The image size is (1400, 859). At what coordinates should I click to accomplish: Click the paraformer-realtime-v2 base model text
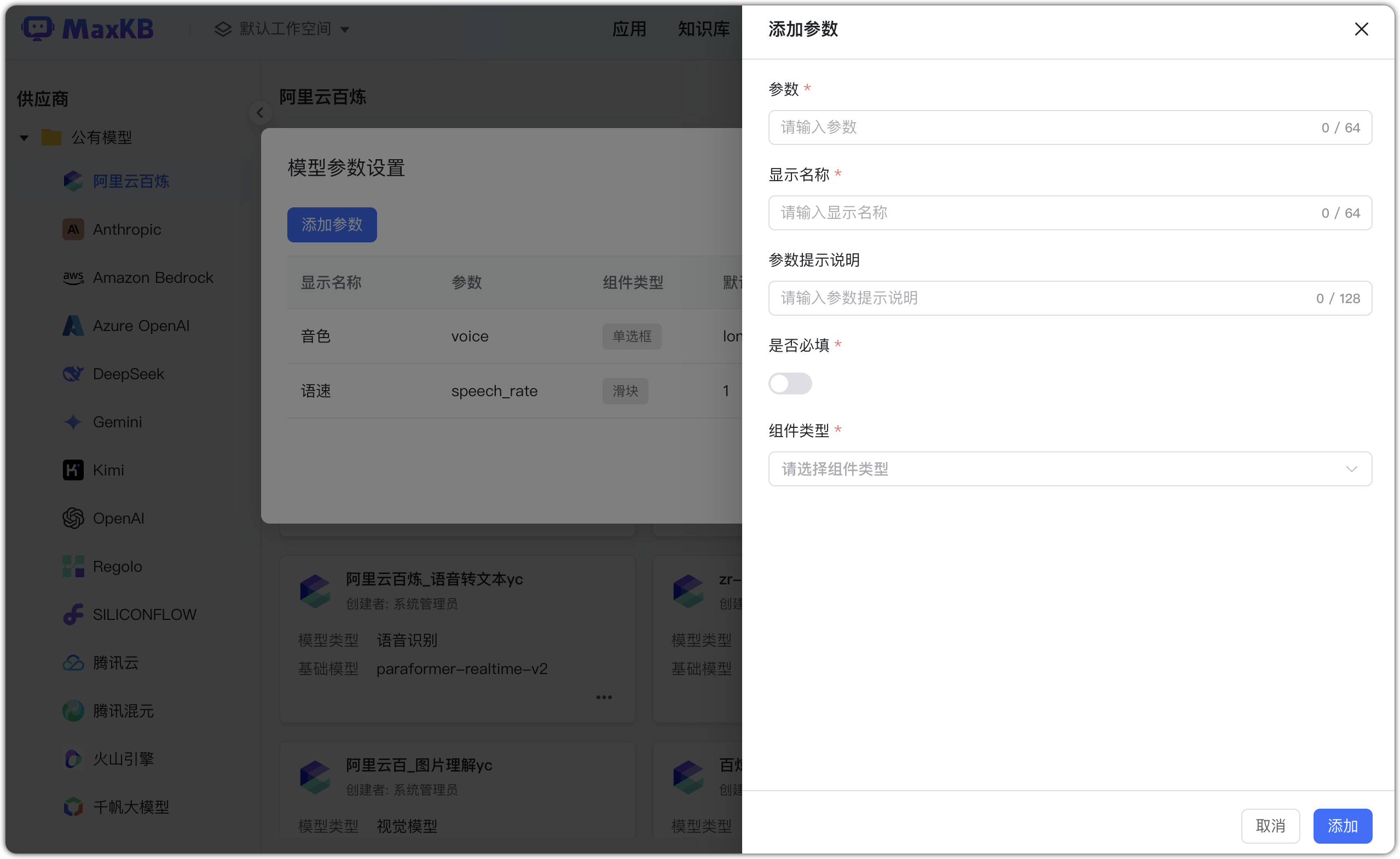pyautogui.click(x=462, y=669)
